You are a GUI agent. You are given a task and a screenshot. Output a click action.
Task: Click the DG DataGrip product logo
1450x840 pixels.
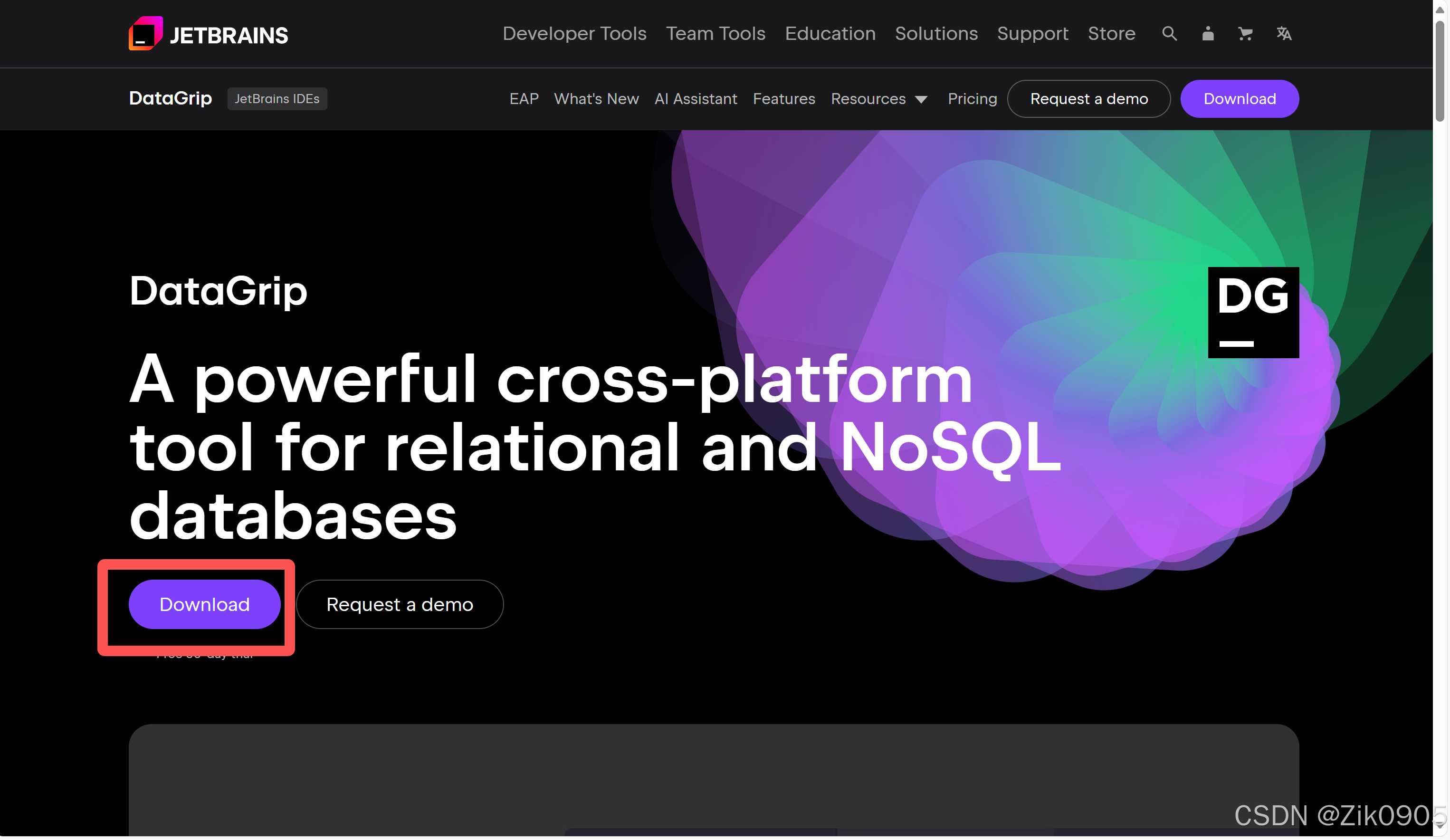(1253, 312)
